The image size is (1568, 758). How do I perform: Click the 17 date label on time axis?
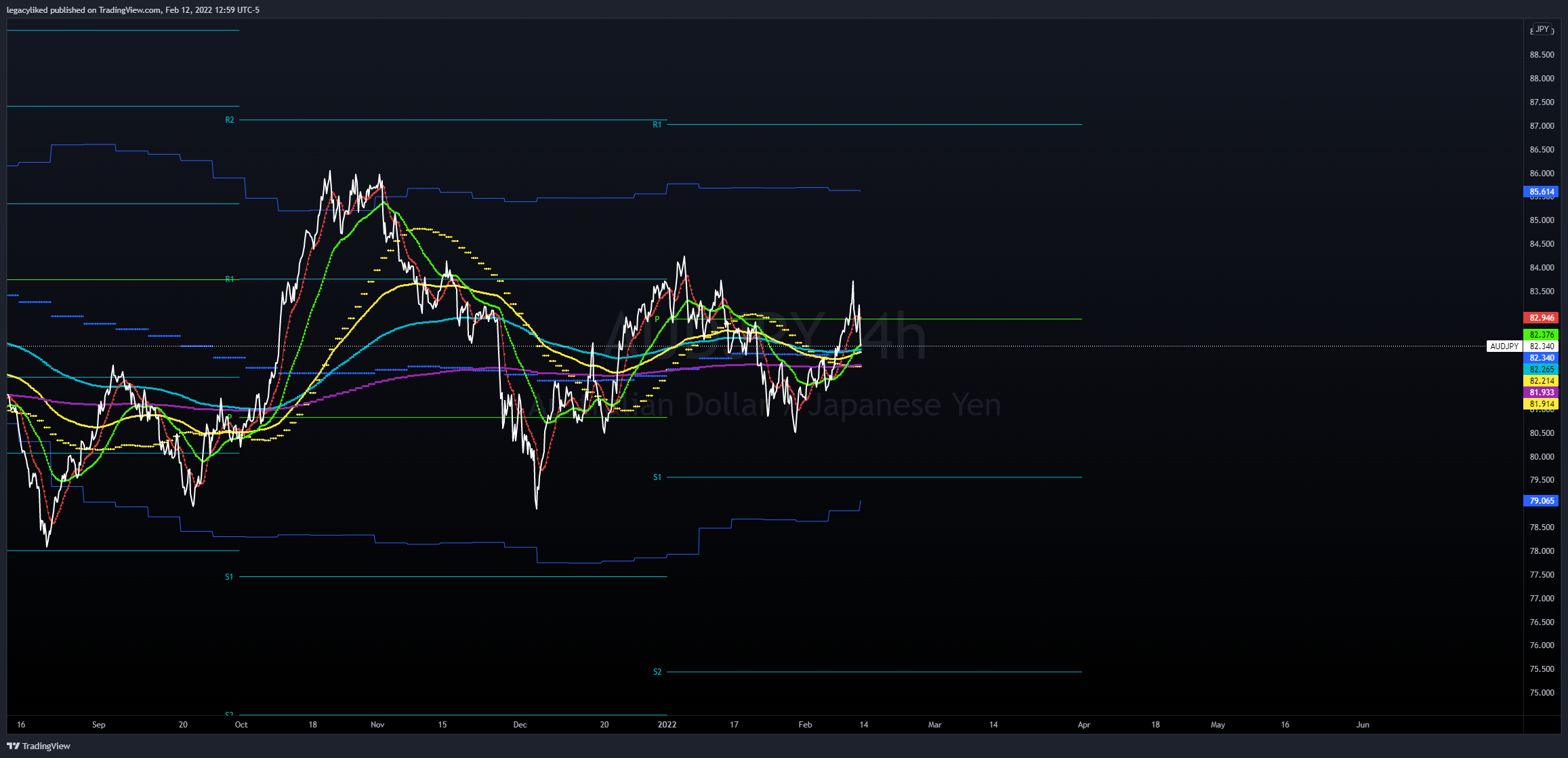point(734,725)
